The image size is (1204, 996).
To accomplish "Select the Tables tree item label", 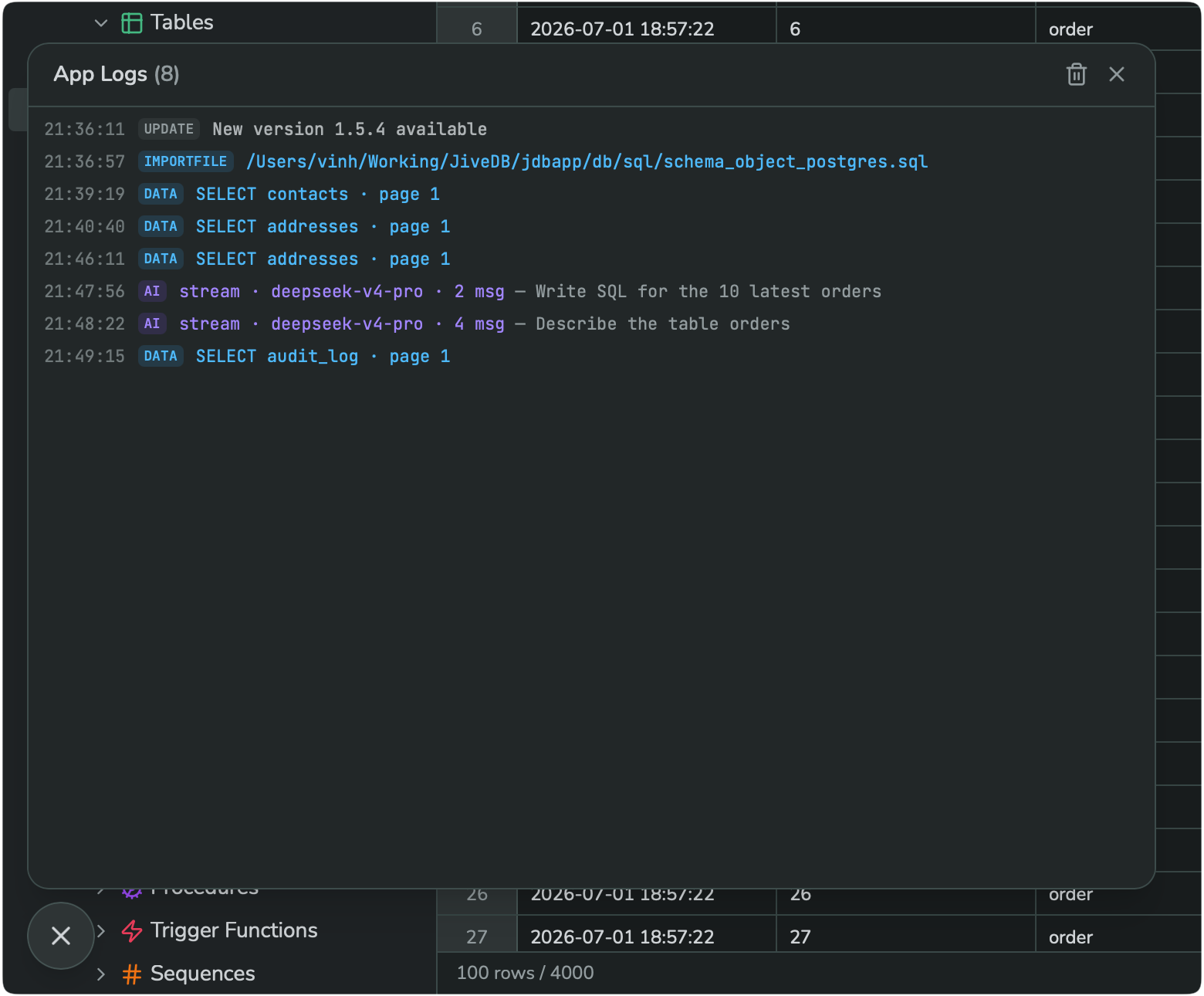I will pos(182,22).
